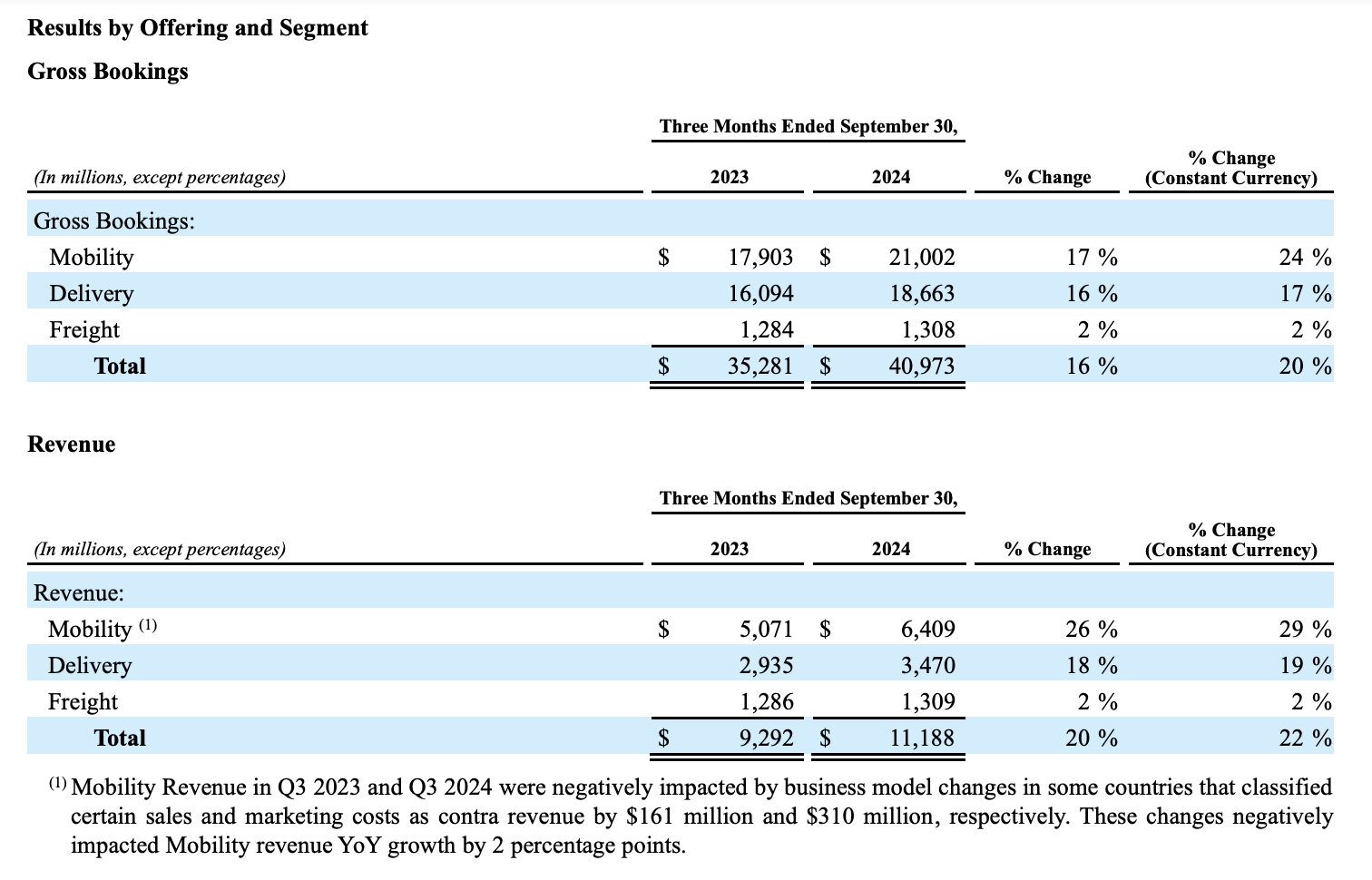This screenshot has height=880, width=1372.
Task: Click the "Gross Bookings" section heading
Action: [x=108, y=72]
